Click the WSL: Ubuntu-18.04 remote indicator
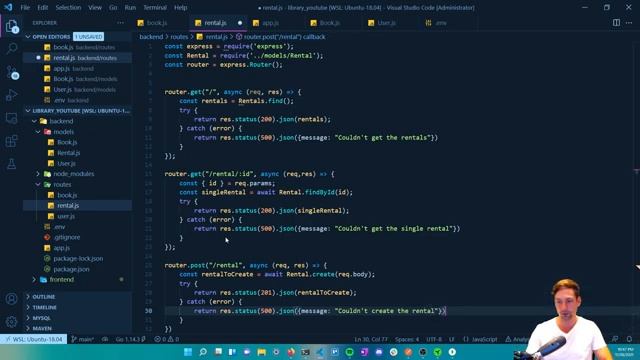Viewport: 640px width, 360px height. click(33, 339)
